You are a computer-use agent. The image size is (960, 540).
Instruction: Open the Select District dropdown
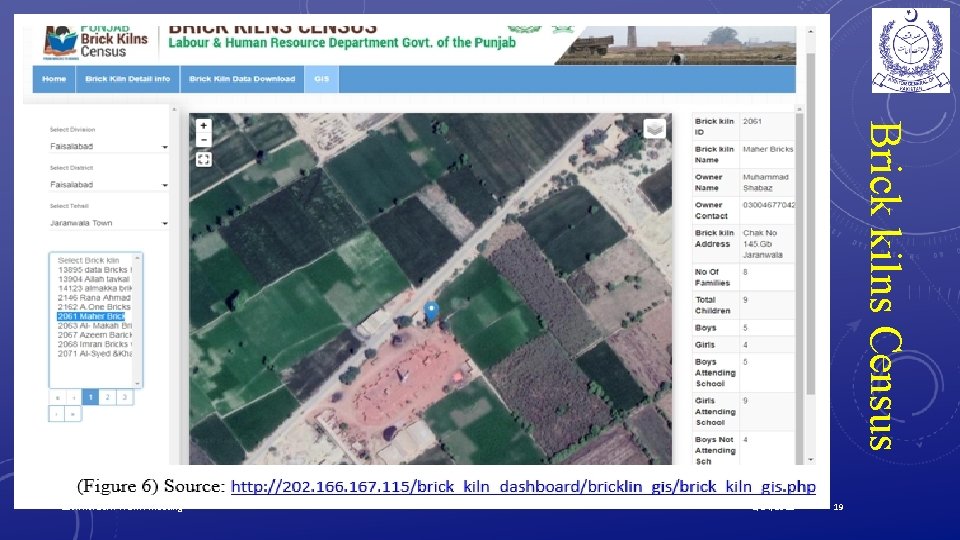tap(108, 184)
